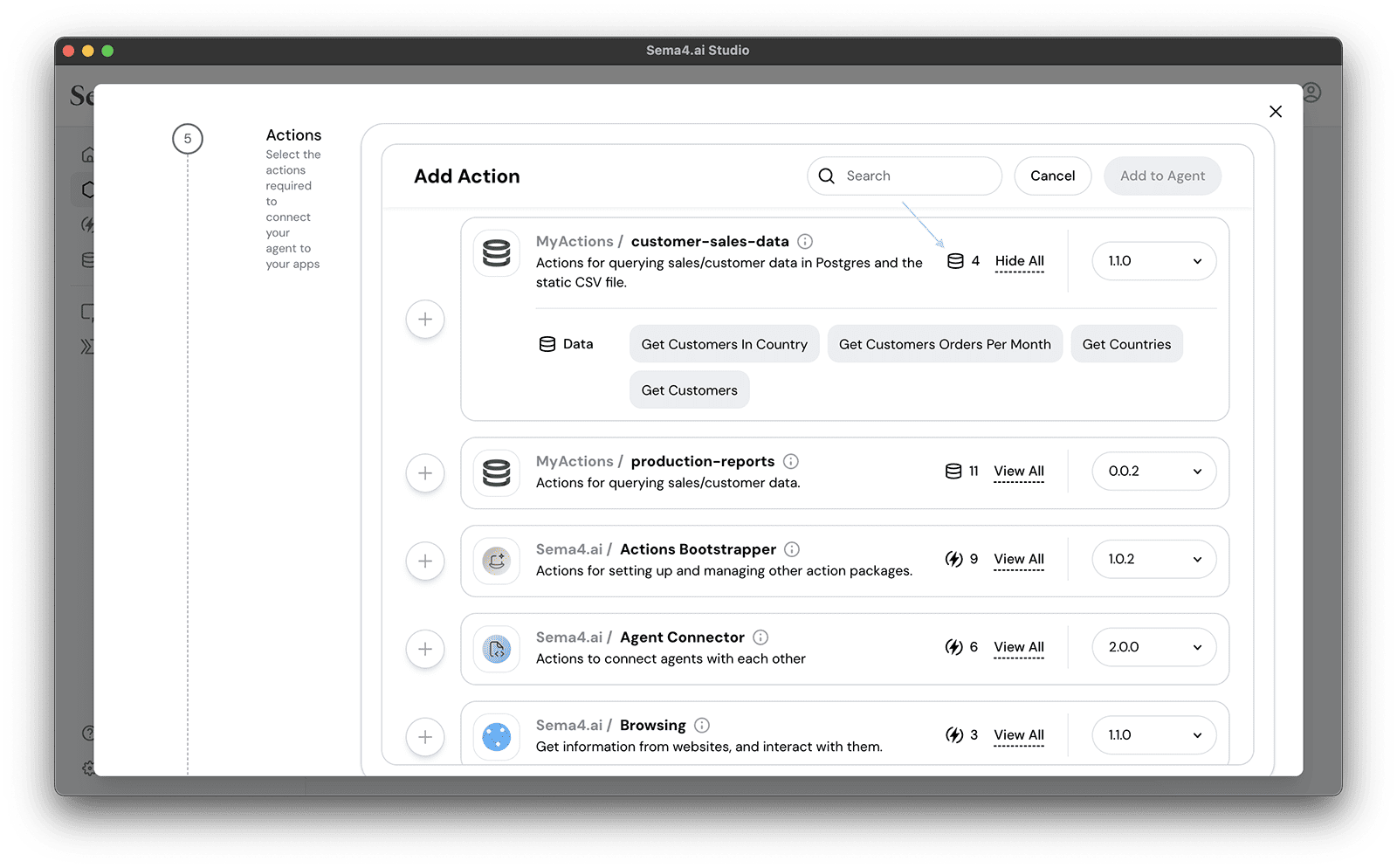Click the magnifier icon in the search bar
The height and width of the screenshot is (868, 1397).
[826, 176]
